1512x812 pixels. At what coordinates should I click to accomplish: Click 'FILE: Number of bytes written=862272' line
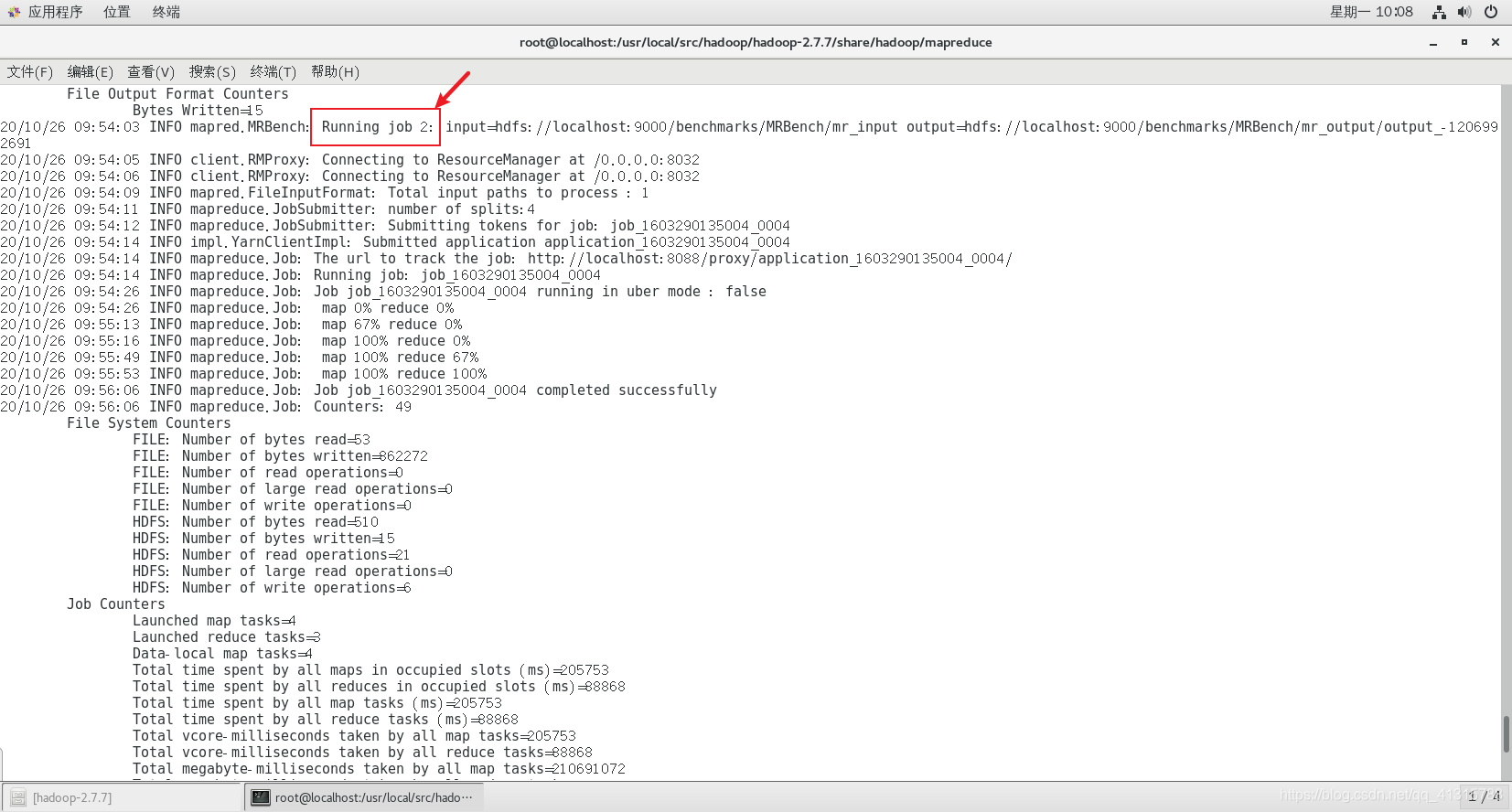coord(280,456)
